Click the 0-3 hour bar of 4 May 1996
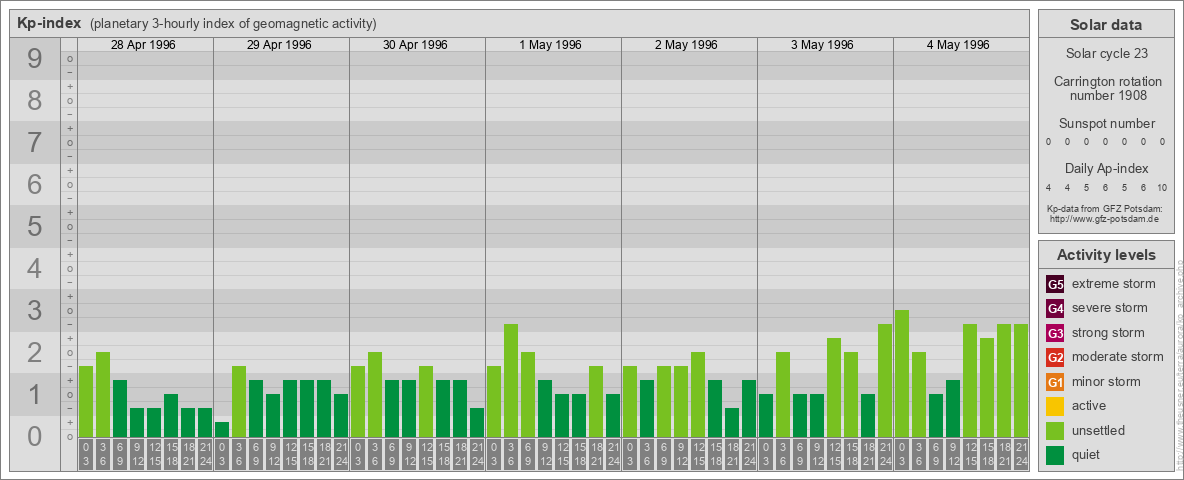The image size is (1184, 480). click(902, 374)
